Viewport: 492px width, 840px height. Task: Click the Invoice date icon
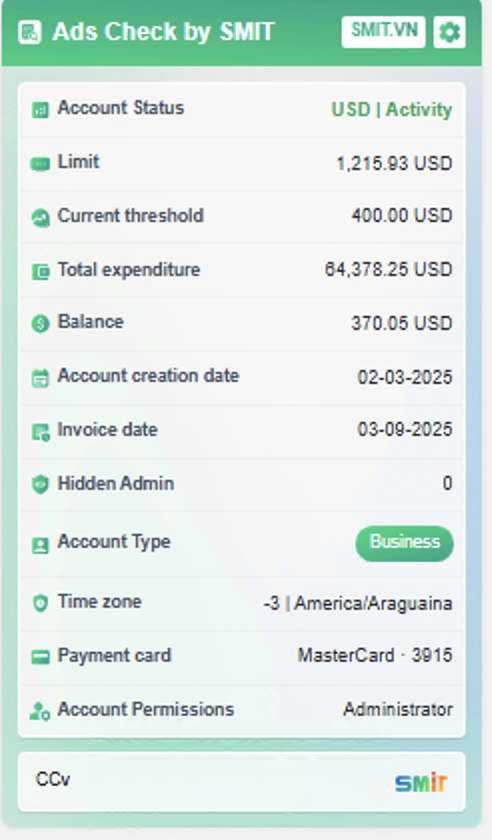tap(40, 432)
